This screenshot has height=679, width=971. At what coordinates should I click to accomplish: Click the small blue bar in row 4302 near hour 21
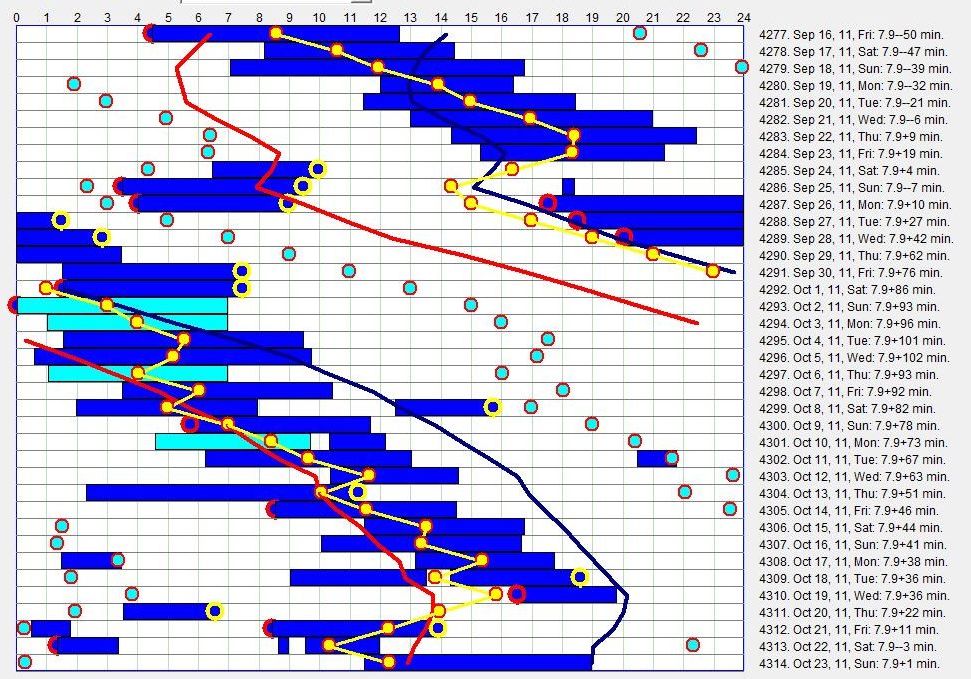click(654, 458)
